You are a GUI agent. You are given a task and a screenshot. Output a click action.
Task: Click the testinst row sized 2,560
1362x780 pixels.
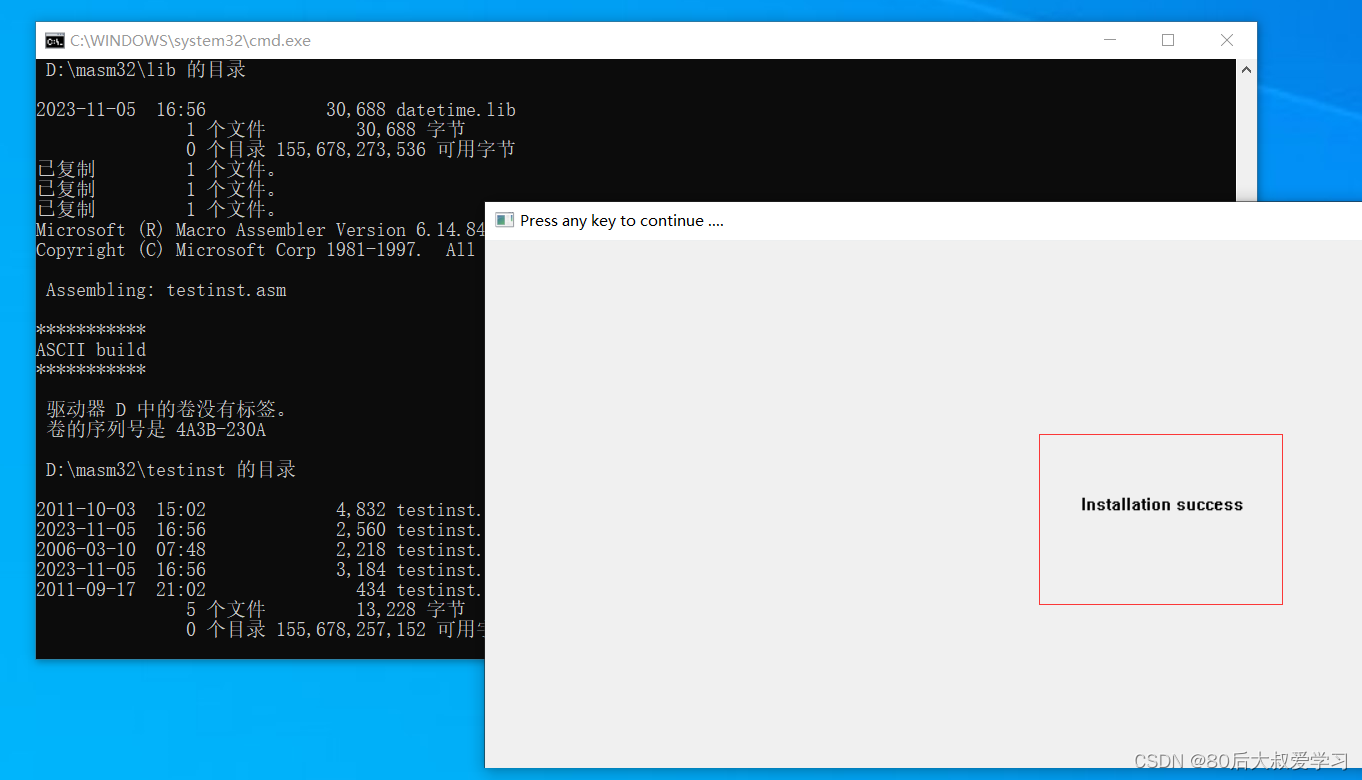[260, 530]
